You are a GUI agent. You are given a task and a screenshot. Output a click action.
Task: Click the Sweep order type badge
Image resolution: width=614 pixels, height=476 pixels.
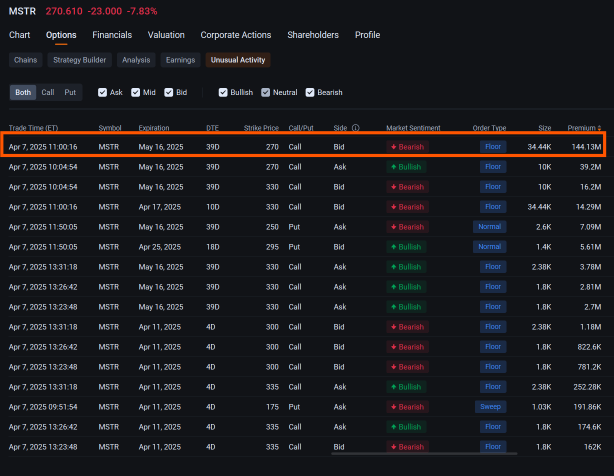[x=491, y=407]
